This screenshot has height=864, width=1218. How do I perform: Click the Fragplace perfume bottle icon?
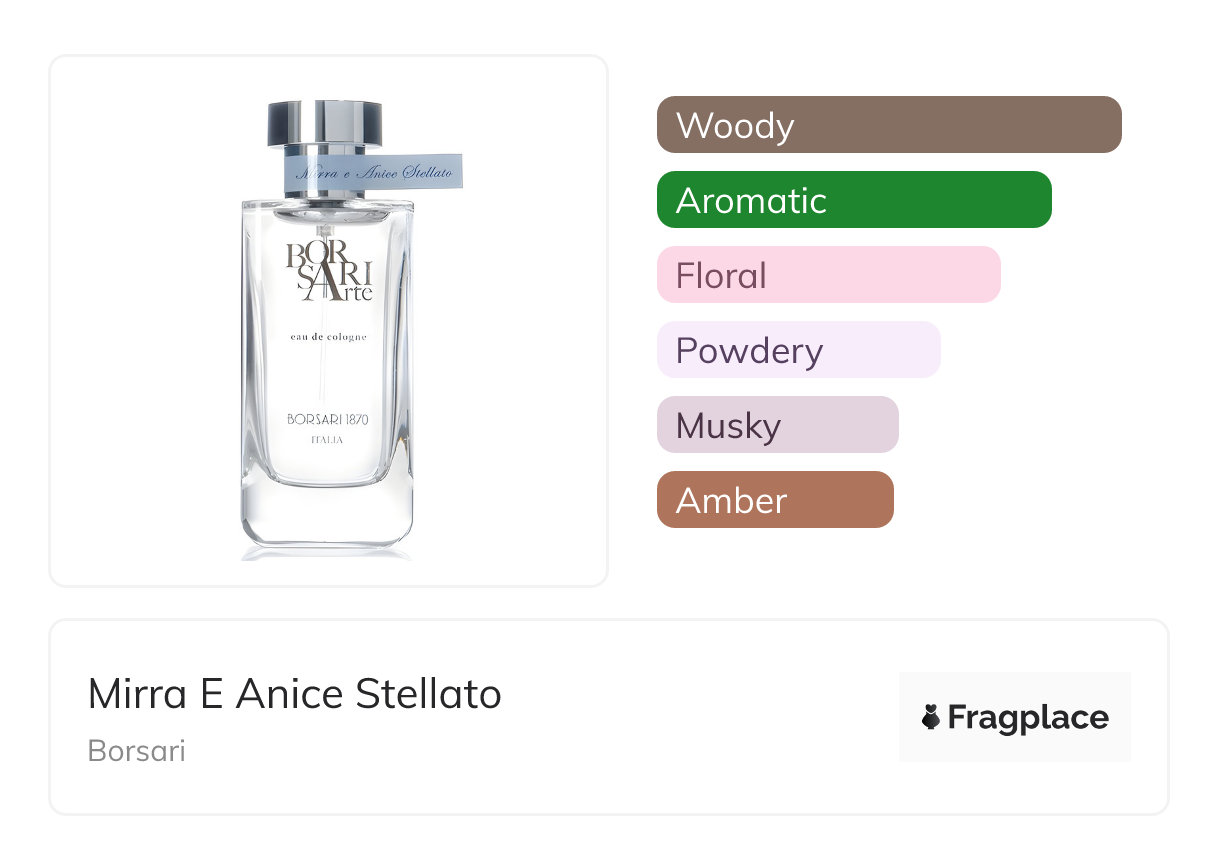(931, 718)
